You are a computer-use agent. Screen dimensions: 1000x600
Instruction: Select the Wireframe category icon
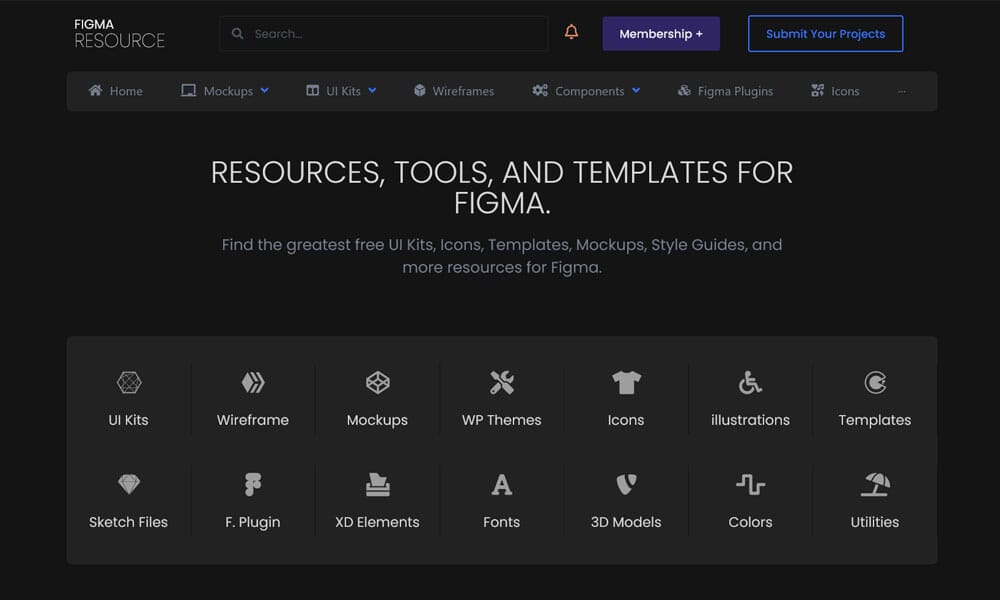pos(253,383)
